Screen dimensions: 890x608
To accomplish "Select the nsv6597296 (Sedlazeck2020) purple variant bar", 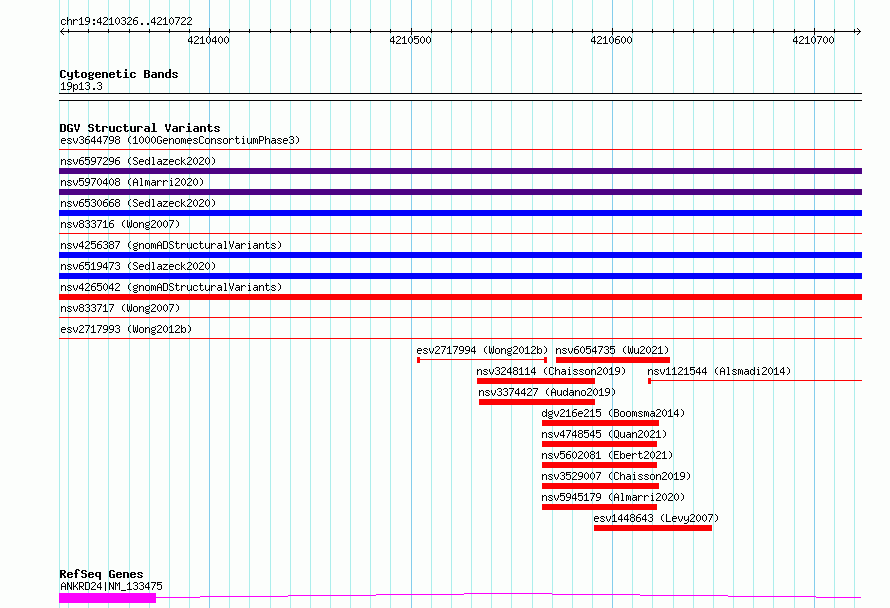I will (460, 171).
